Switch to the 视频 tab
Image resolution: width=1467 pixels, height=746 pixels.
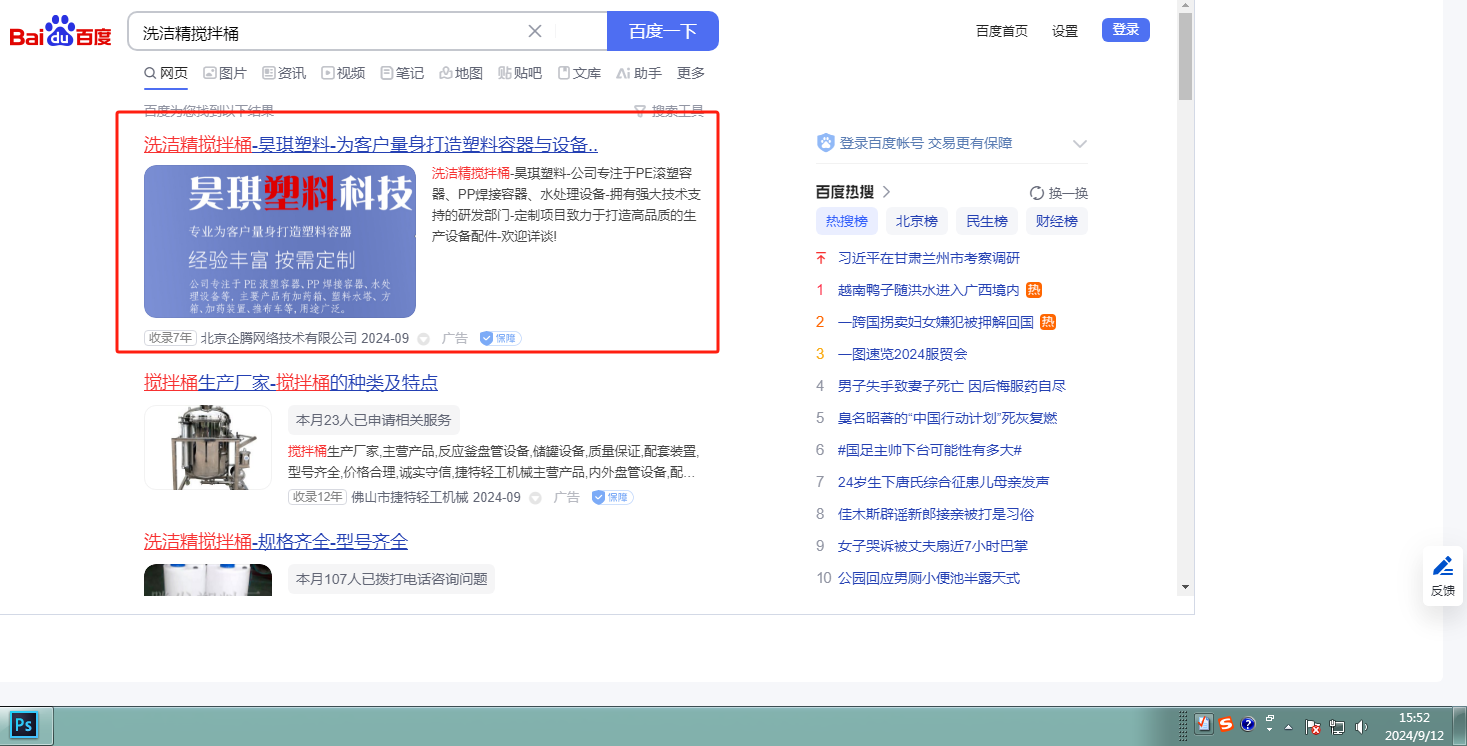[x=343, y=73]
